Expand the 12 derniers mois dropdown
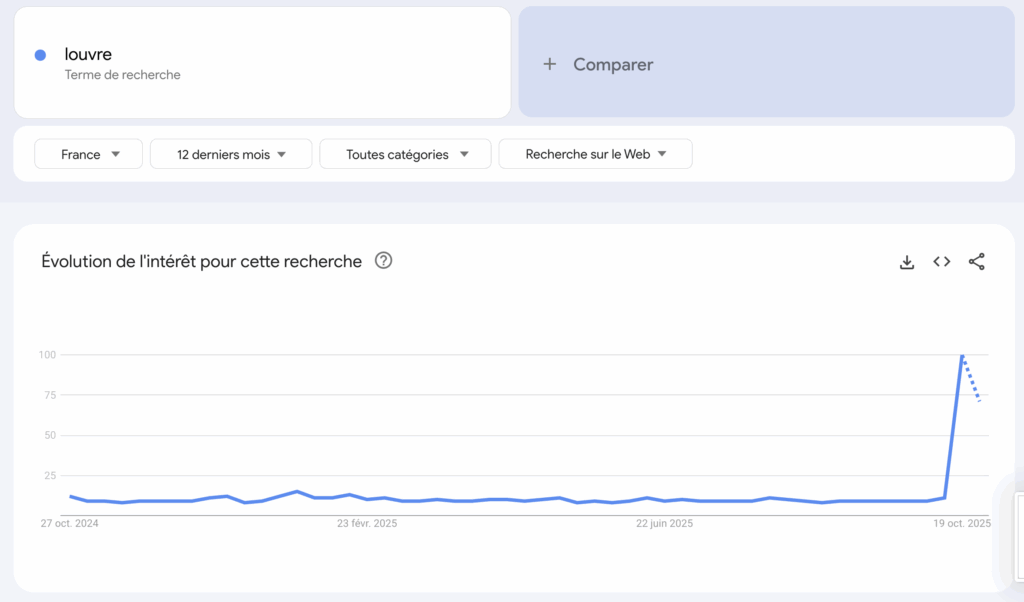 click(231, 154)
